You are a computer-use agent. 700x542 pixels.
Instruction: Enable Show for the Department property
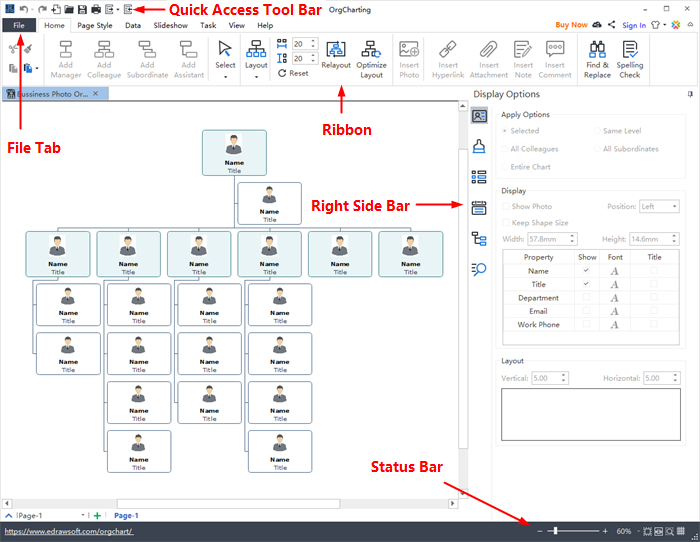586,297
